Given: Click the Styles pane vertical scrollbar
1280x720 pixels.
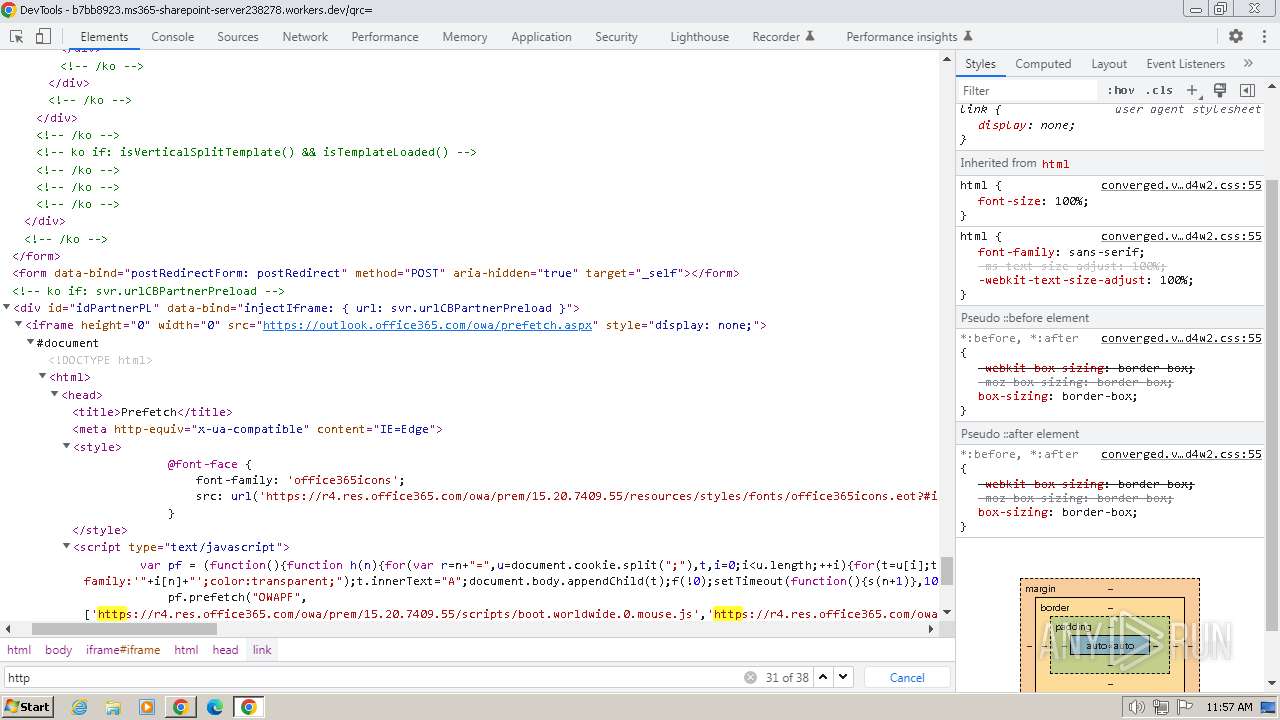Looking at the screenshot, I should click(x=1273, y=405).
